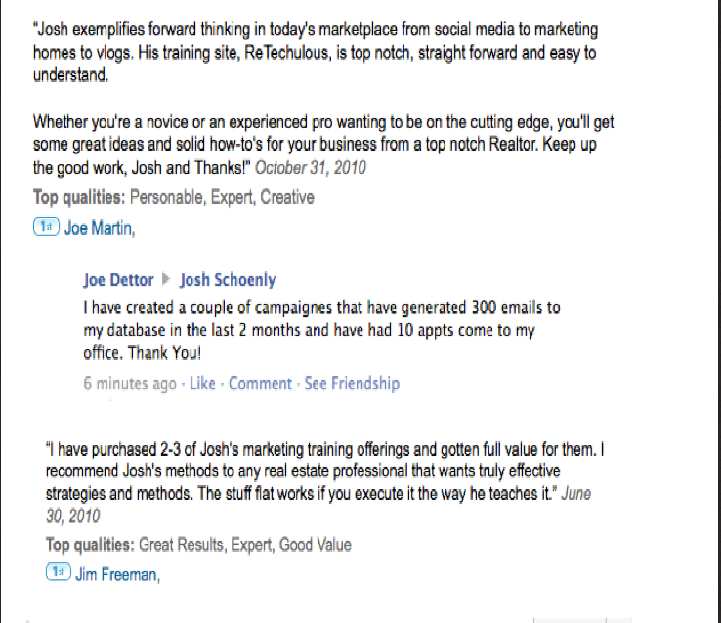Click "Top qualities: Personable, Expert, Creative" line
This screenshot has width=721, height=623.
click(x=173, y=197)
